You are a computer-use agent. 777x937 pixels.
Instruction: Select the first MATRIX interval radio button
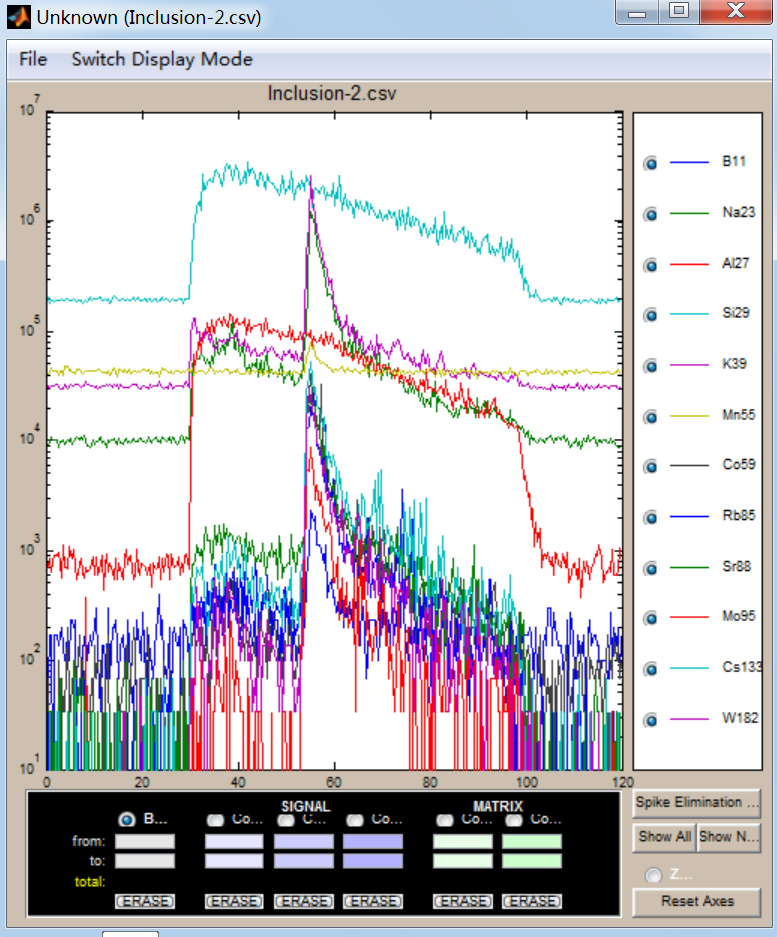pos(445,820)
